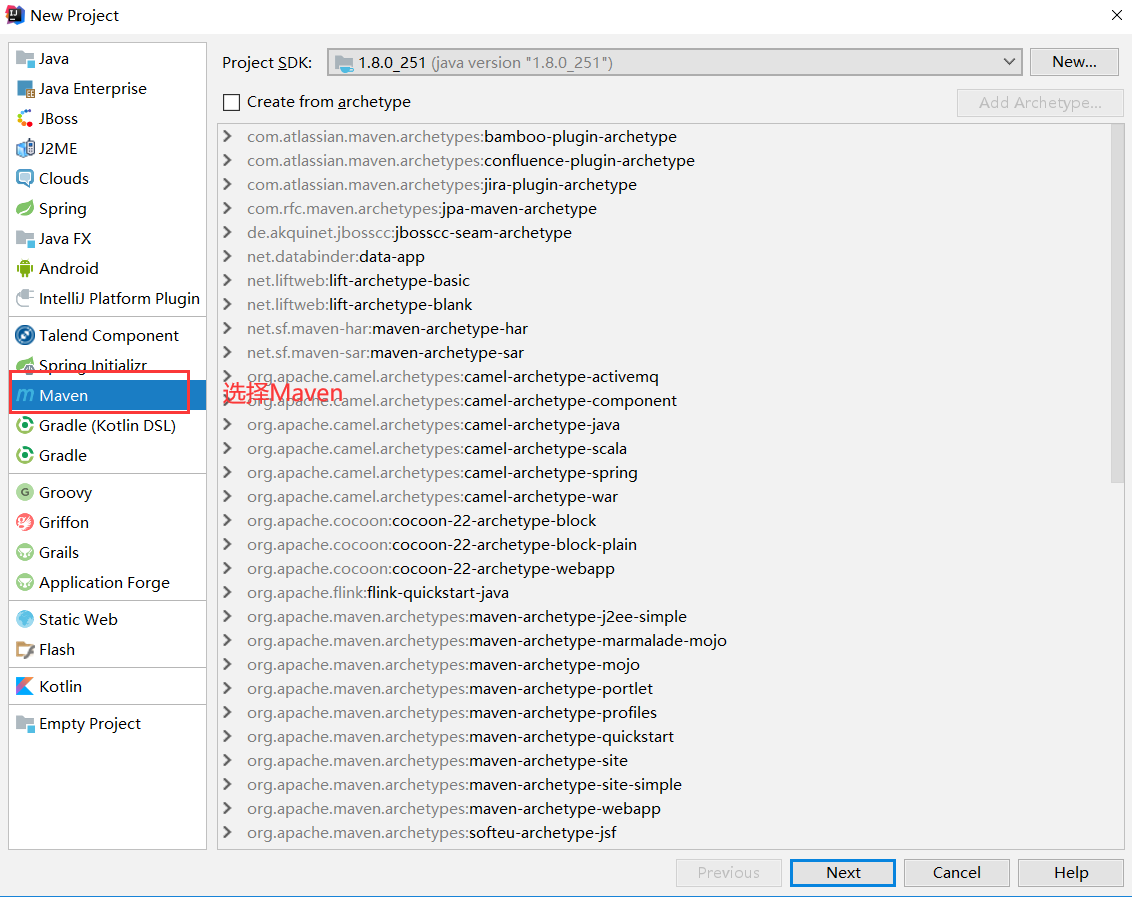Expand the jpa-maven-archetype node
The height and width of the screenshot is (903, 1132).
tap(227, 208)
